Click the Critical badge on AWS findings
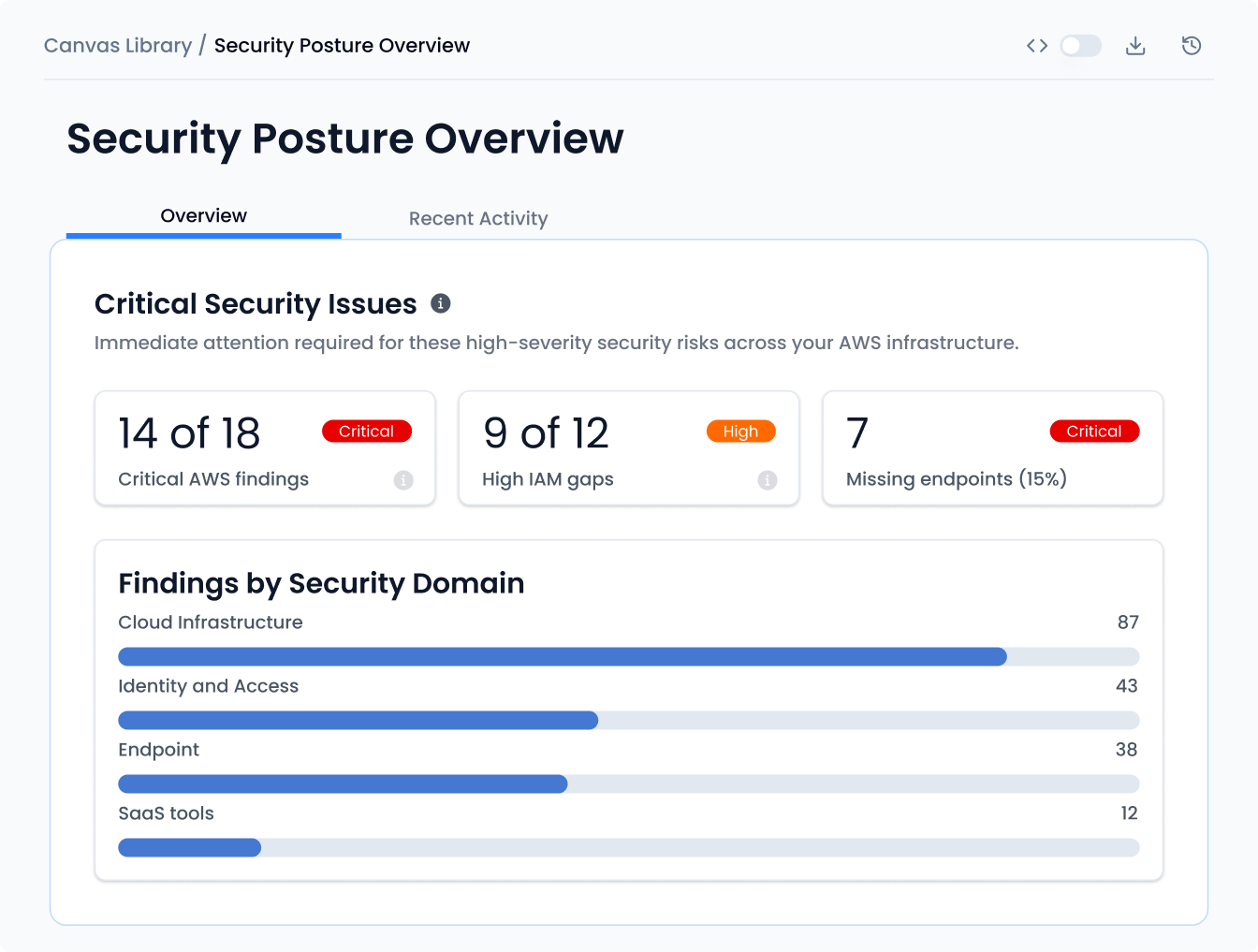The width and height of the screenshot is (1258, 952). tap(366, 432)
